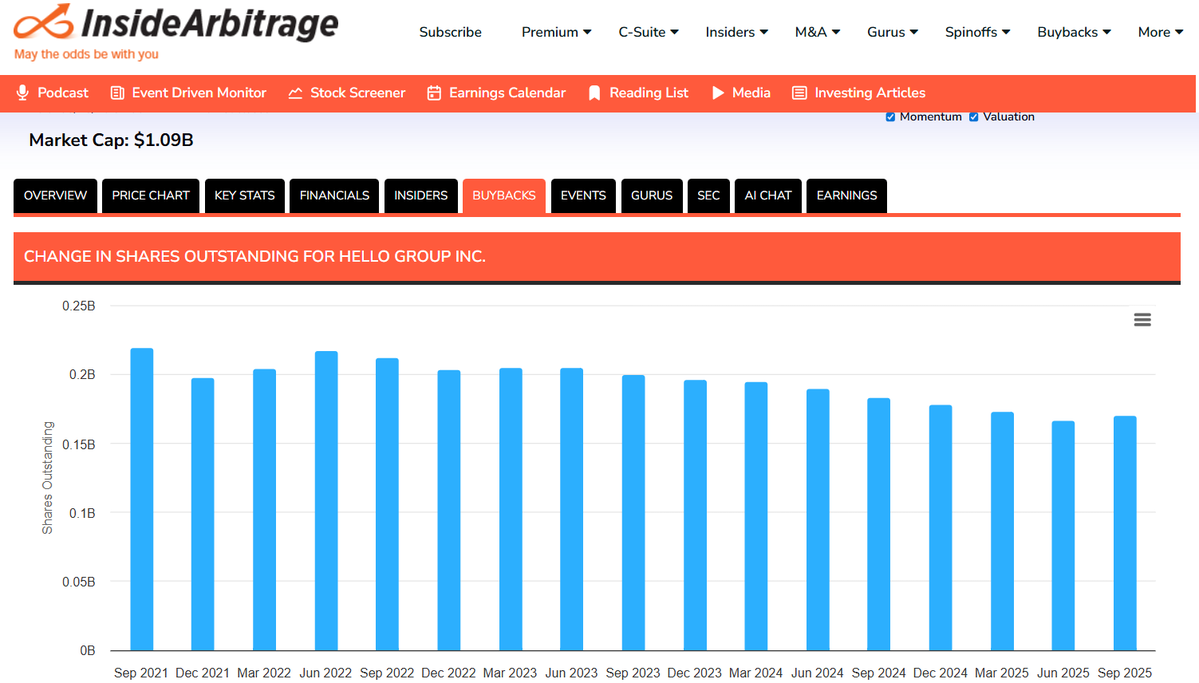This screenshot has width=1199, height=683.
Task: Switch to the SEC tab
Action: click(x=709, y=196)
